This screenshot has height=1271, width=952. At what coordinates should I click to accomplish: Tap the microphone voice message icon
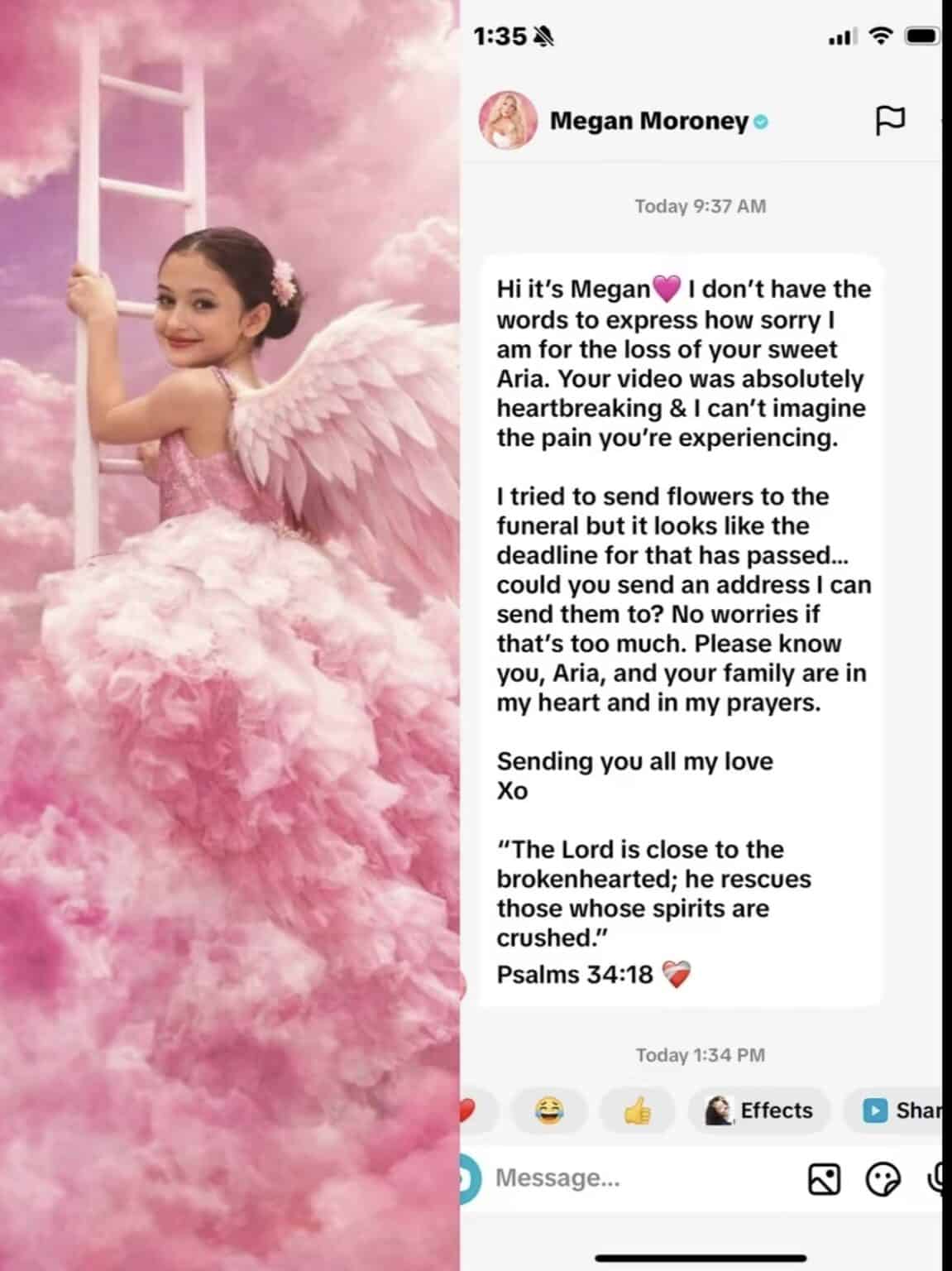tap(935, 1179)
